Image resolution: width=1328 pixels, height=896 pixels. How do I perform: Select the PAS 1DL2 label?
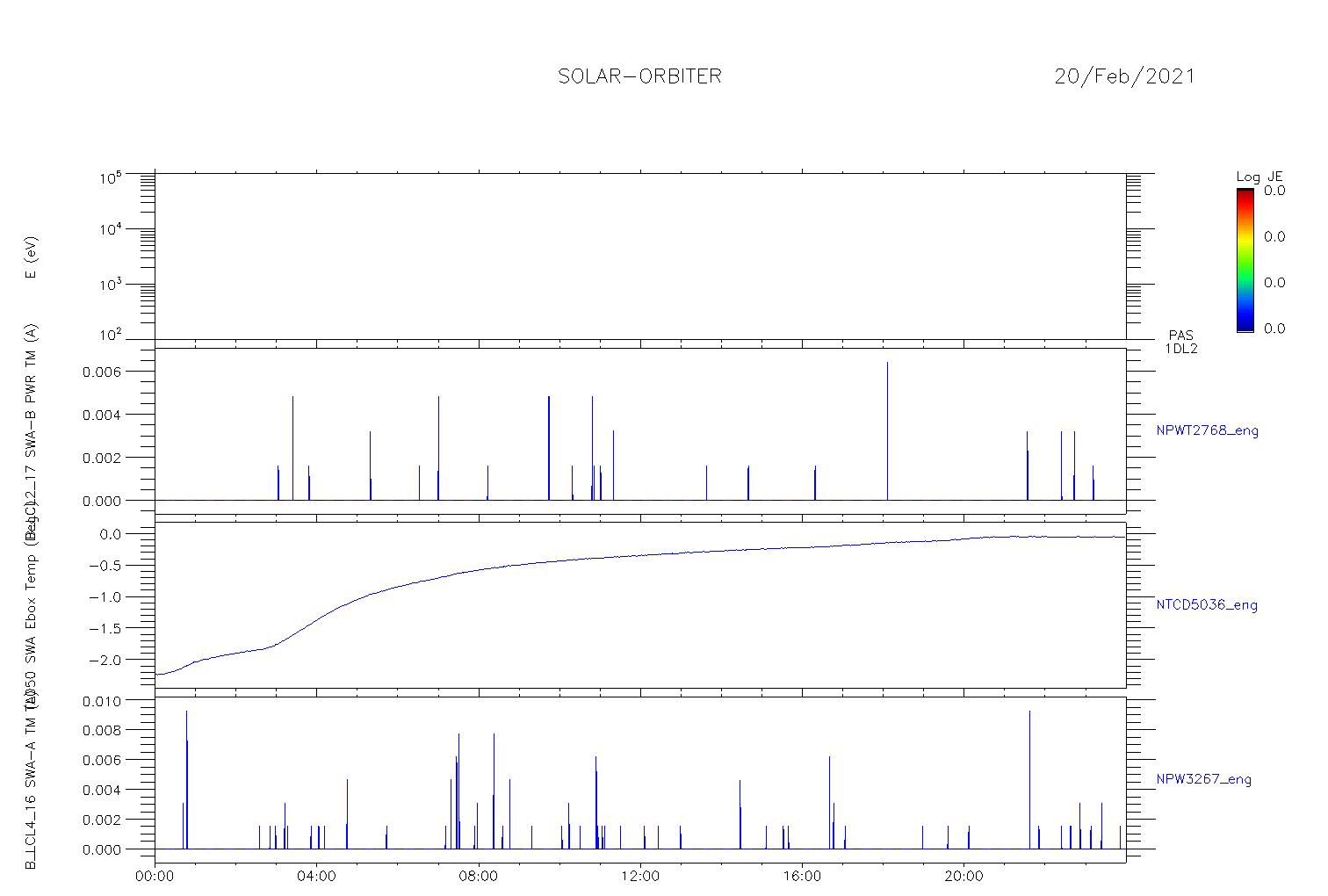1181,342
